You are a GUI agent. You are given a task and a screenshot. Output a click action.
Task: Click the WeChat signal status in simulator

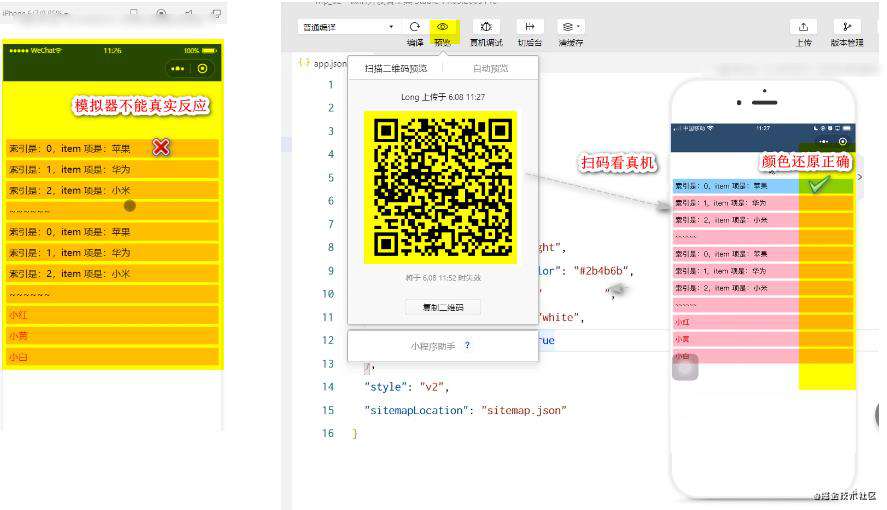click(x=35, y=50)
